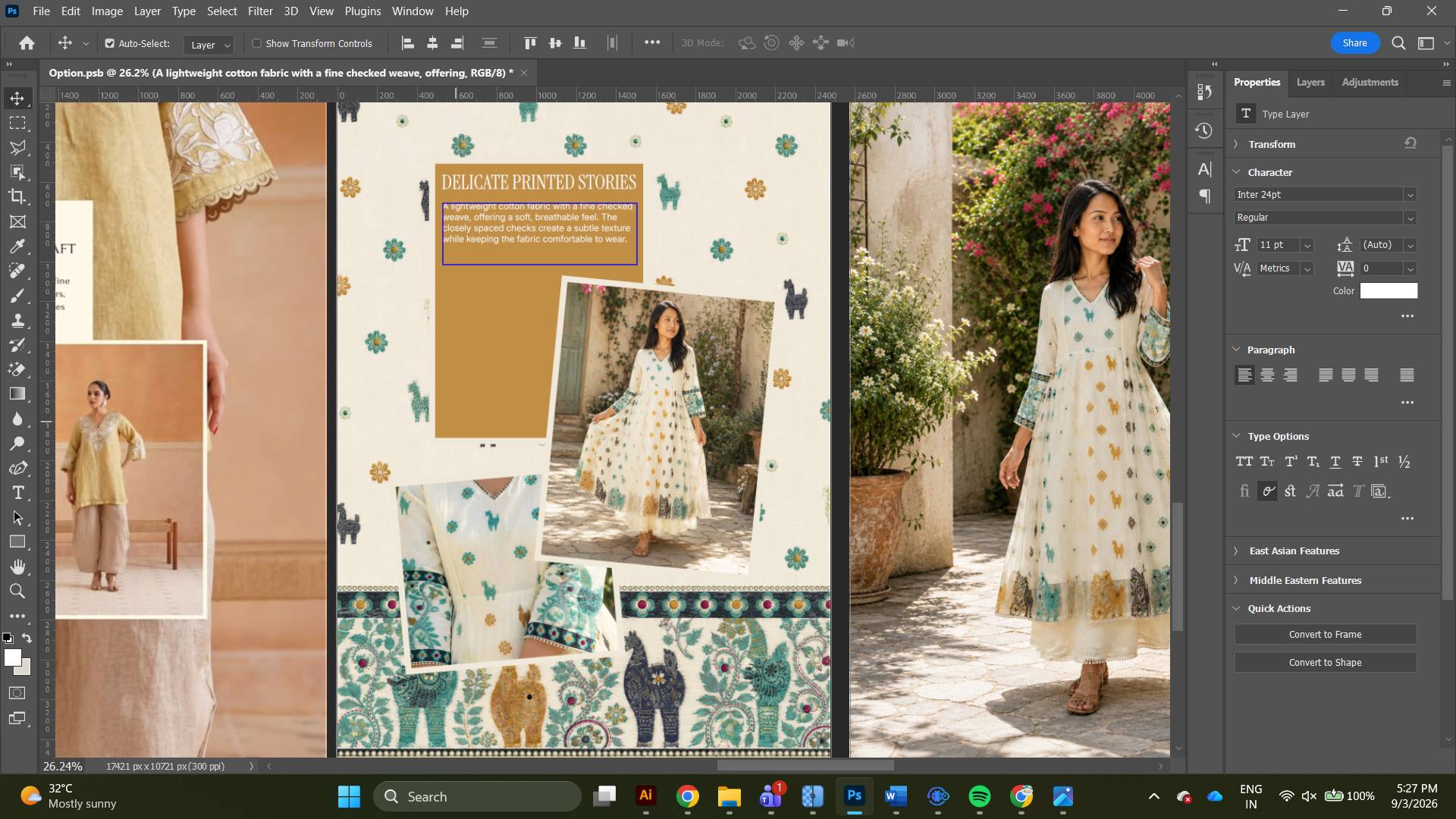This screenshot has height=819, width=1456.
Task: Click the Share button
Action: tap(1354, 42)
